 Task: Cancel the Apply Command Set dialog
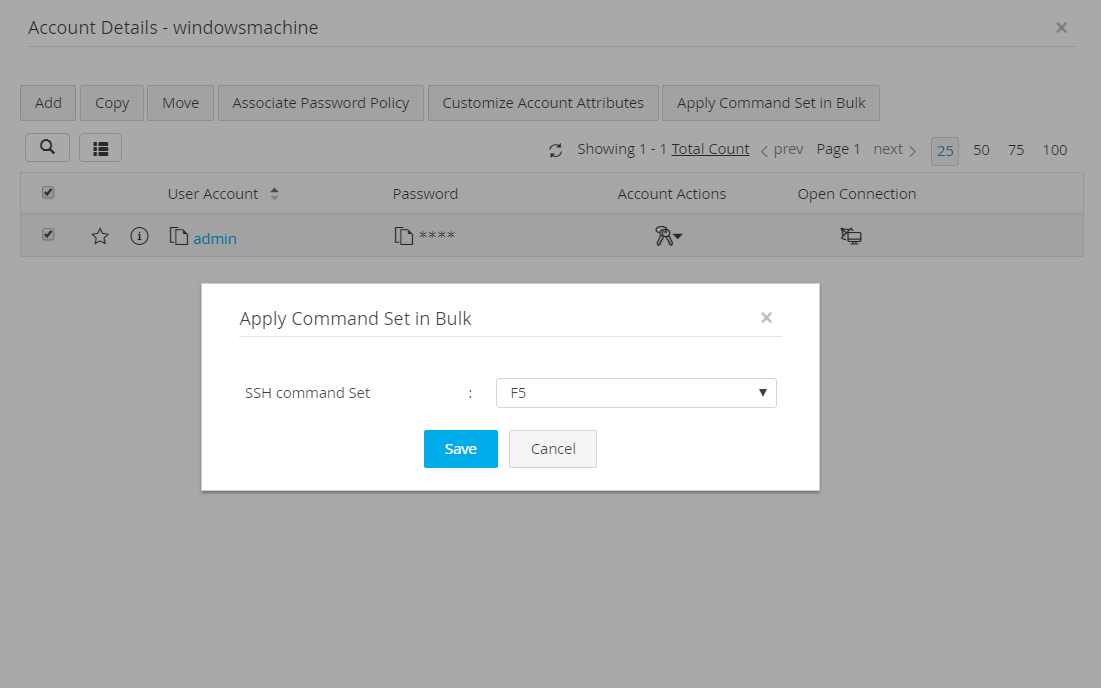click(552, 449)
